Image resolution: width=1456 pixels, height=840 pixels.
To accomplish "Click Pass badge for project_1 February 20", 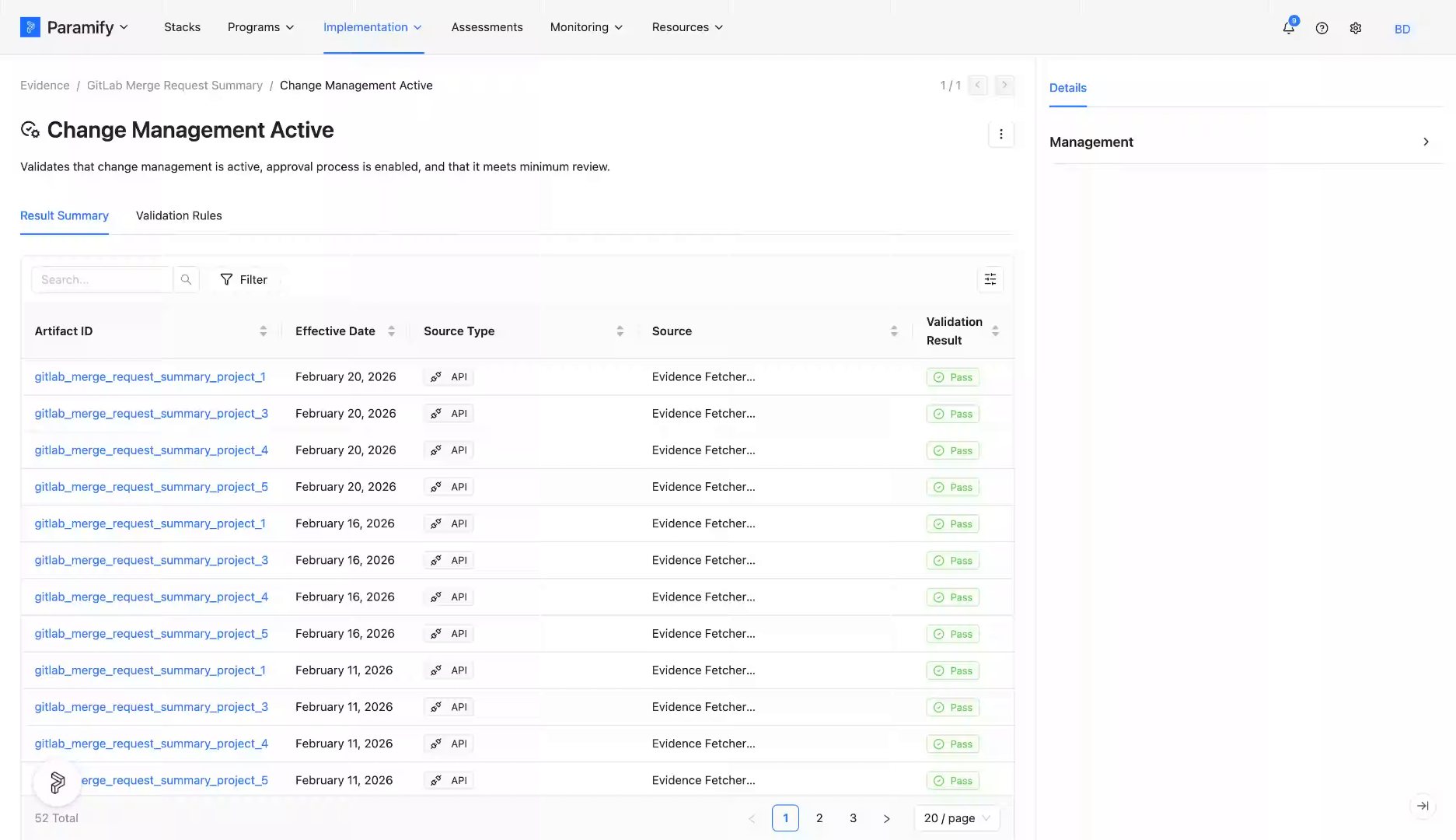I will 952,377.
